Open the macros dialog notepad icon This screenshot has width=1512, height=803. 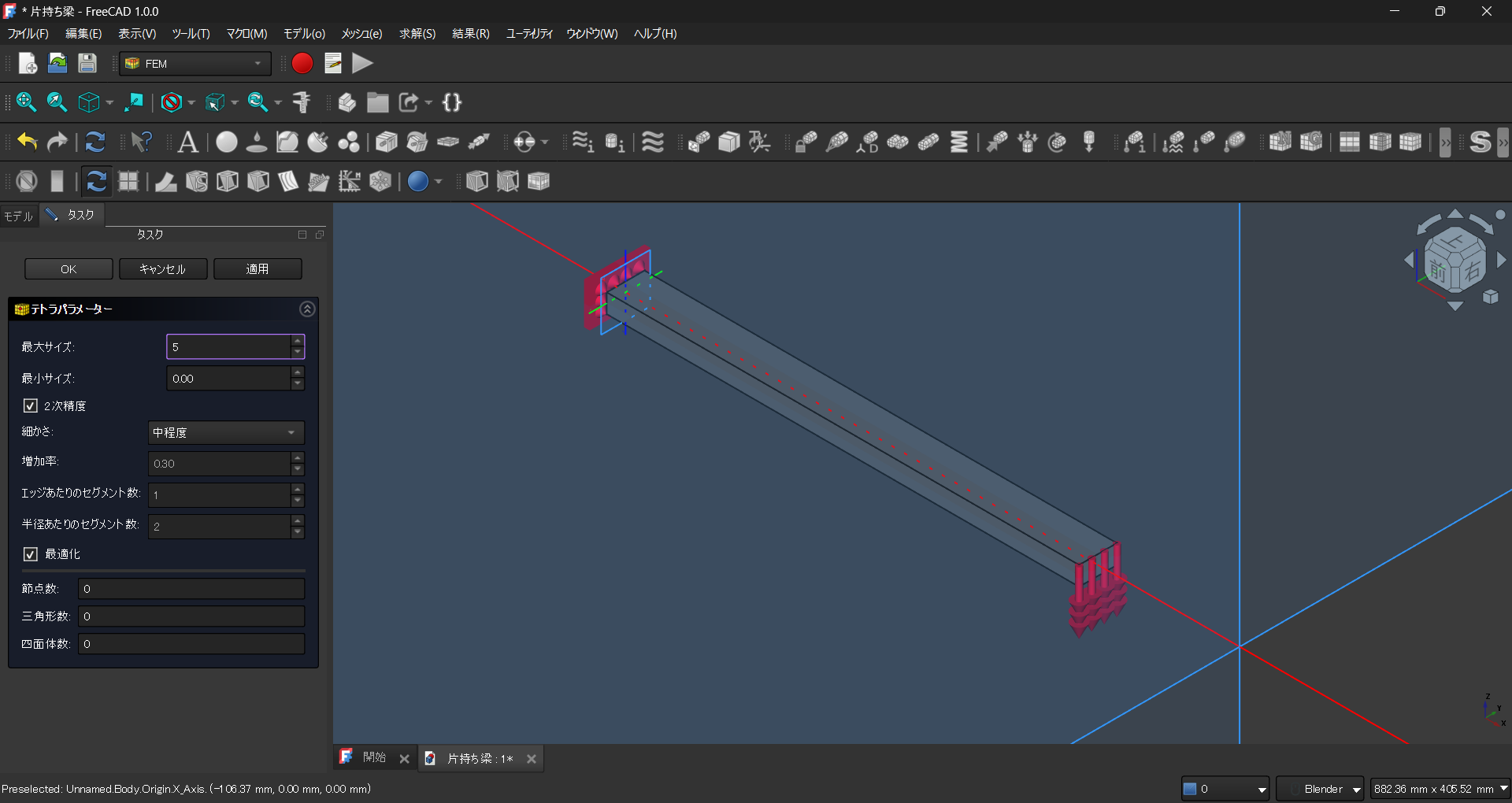(x=332, y=63)
